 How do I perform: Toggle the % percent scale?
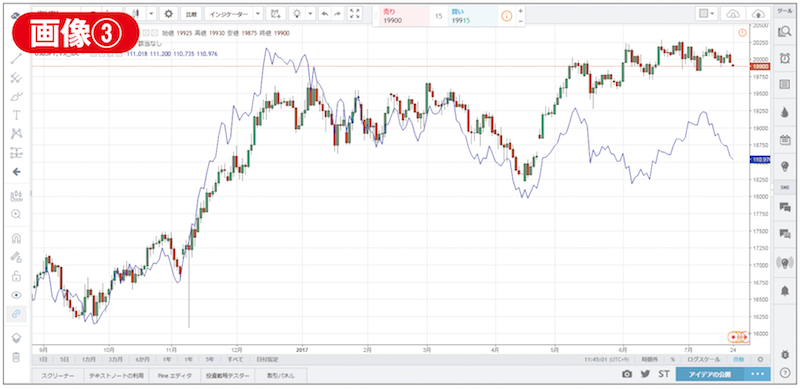(672, 359)
